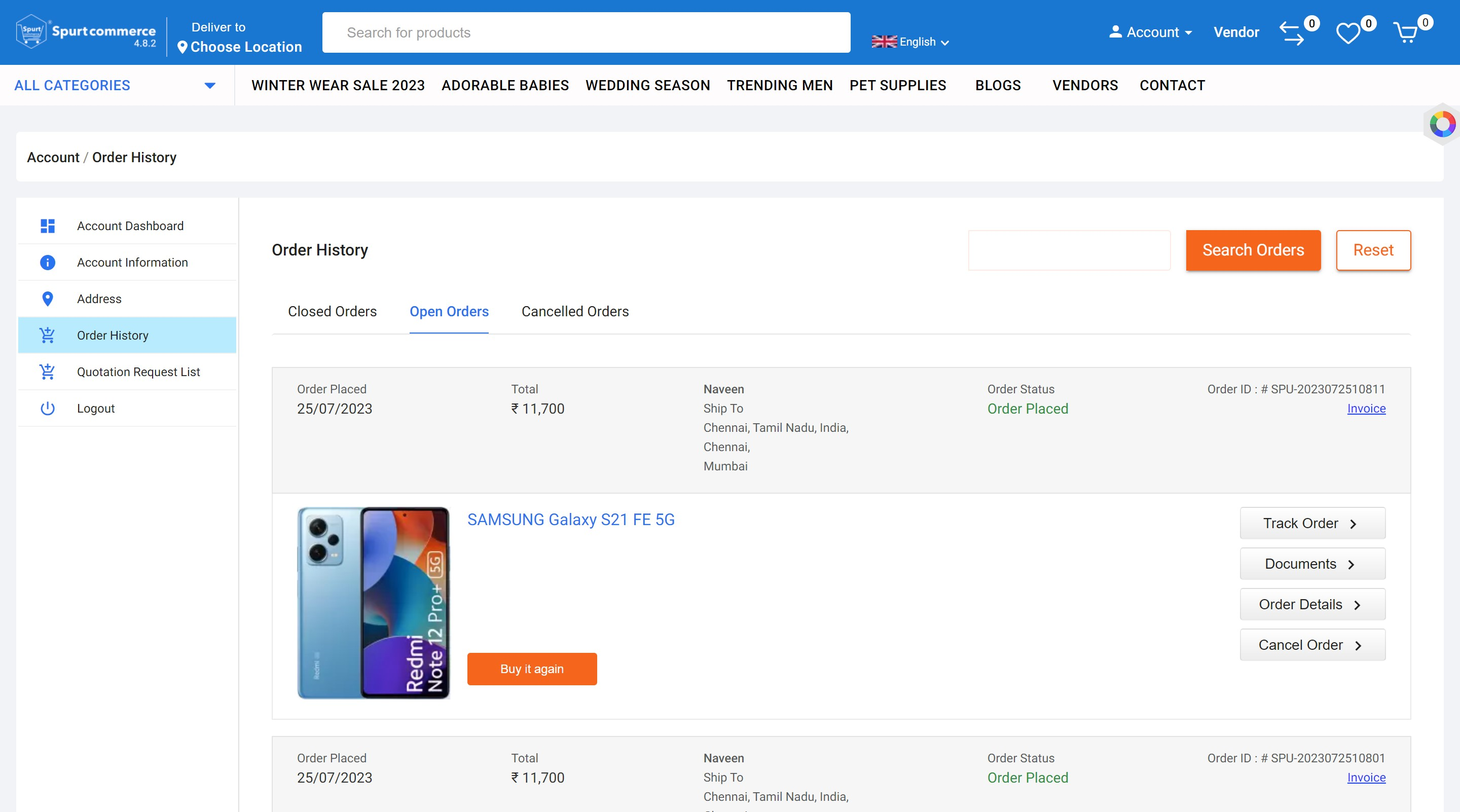Expand the Account dropdown in header
Image resolution: width=1460 pixels, height=812 pixels.
(1151, 32)
